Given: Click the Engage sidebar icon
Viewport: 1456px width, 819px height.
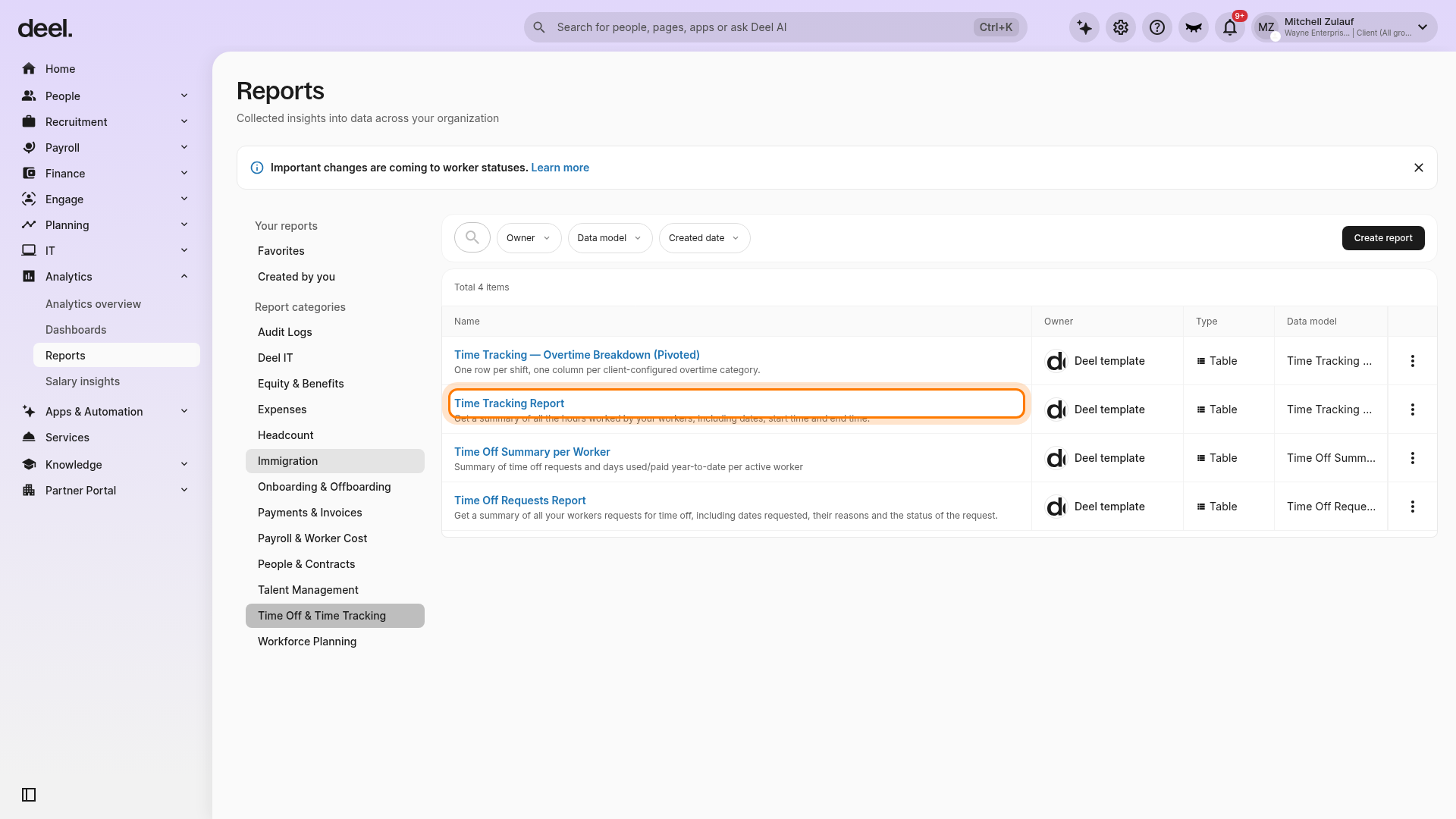Looking at the screenshot, I should click(29, 199).
